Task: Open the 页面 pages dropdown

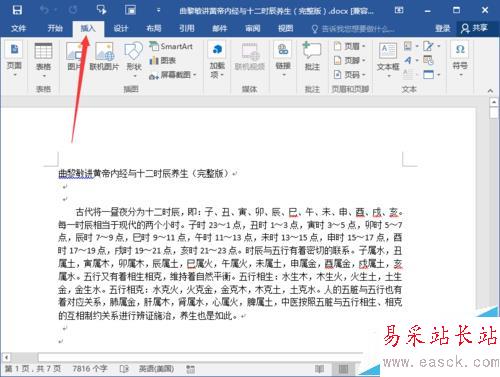Action: [14, 60]
